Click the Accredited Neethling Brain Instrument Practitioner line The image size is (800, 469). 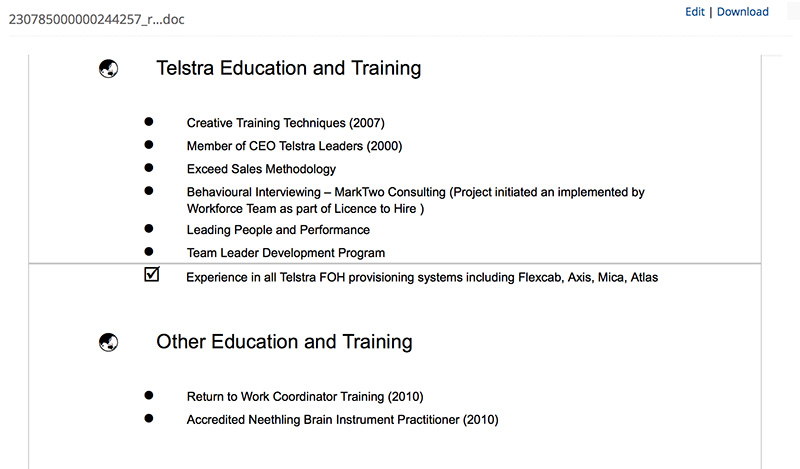(342, 420)
